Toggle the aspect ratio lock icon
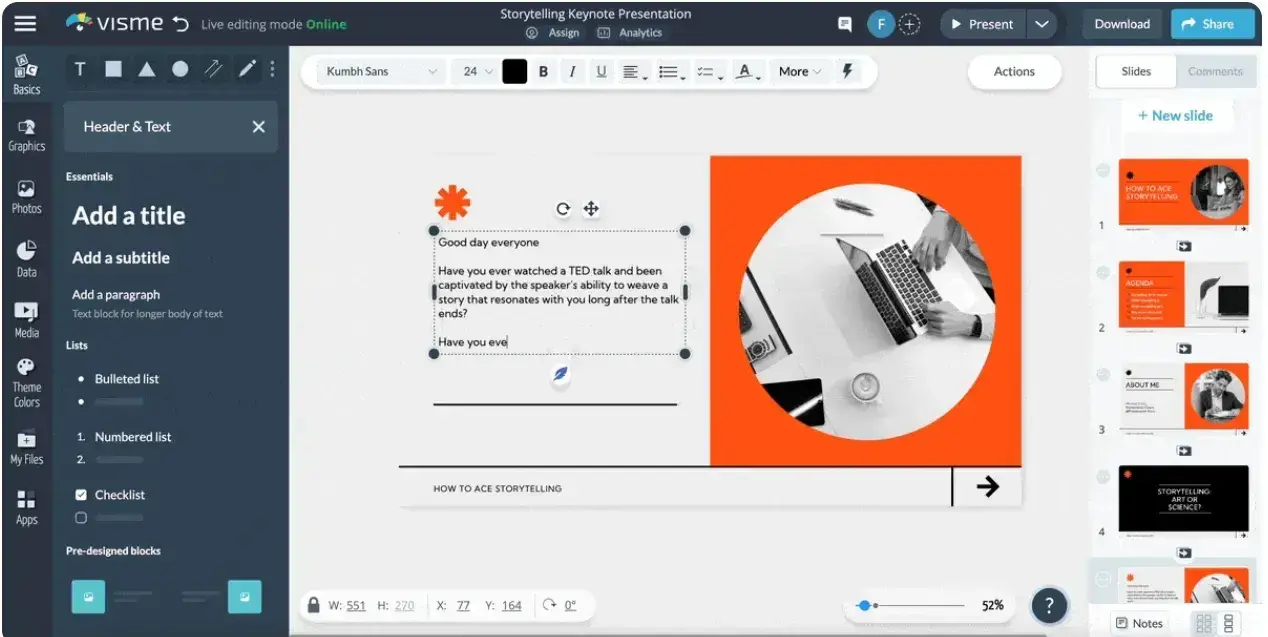Viewport: 1268px width, 637px height. [x=314, y=605]
